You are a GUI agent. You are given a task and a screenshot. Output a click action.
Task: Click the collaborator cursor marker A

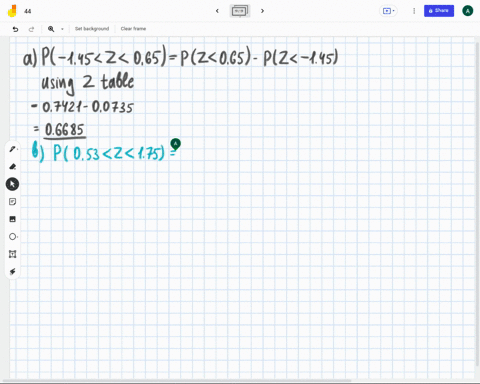pyautogui.click(x=176, y=144)
